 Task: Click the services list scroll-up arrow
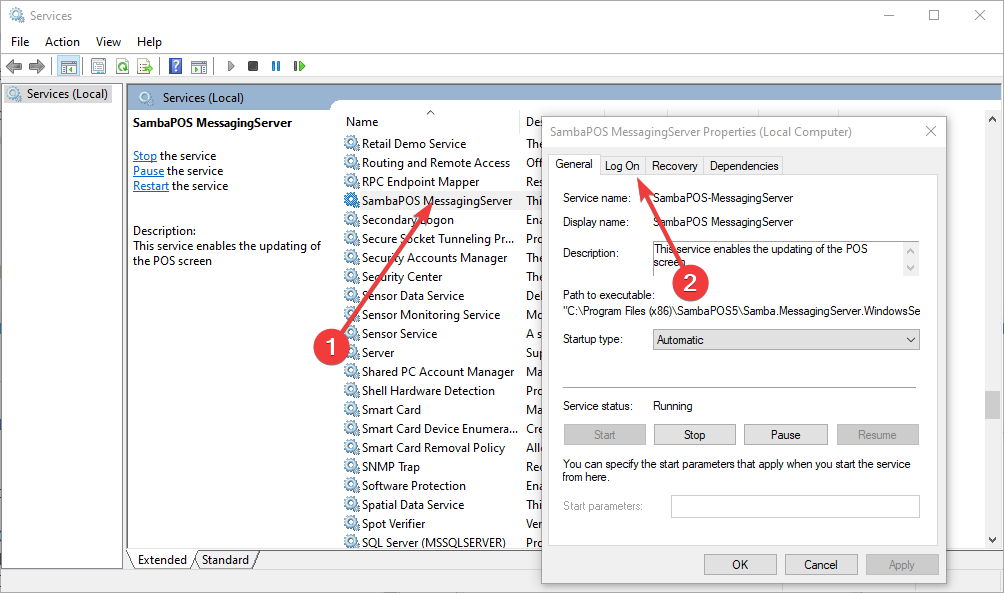pos(992,119)
